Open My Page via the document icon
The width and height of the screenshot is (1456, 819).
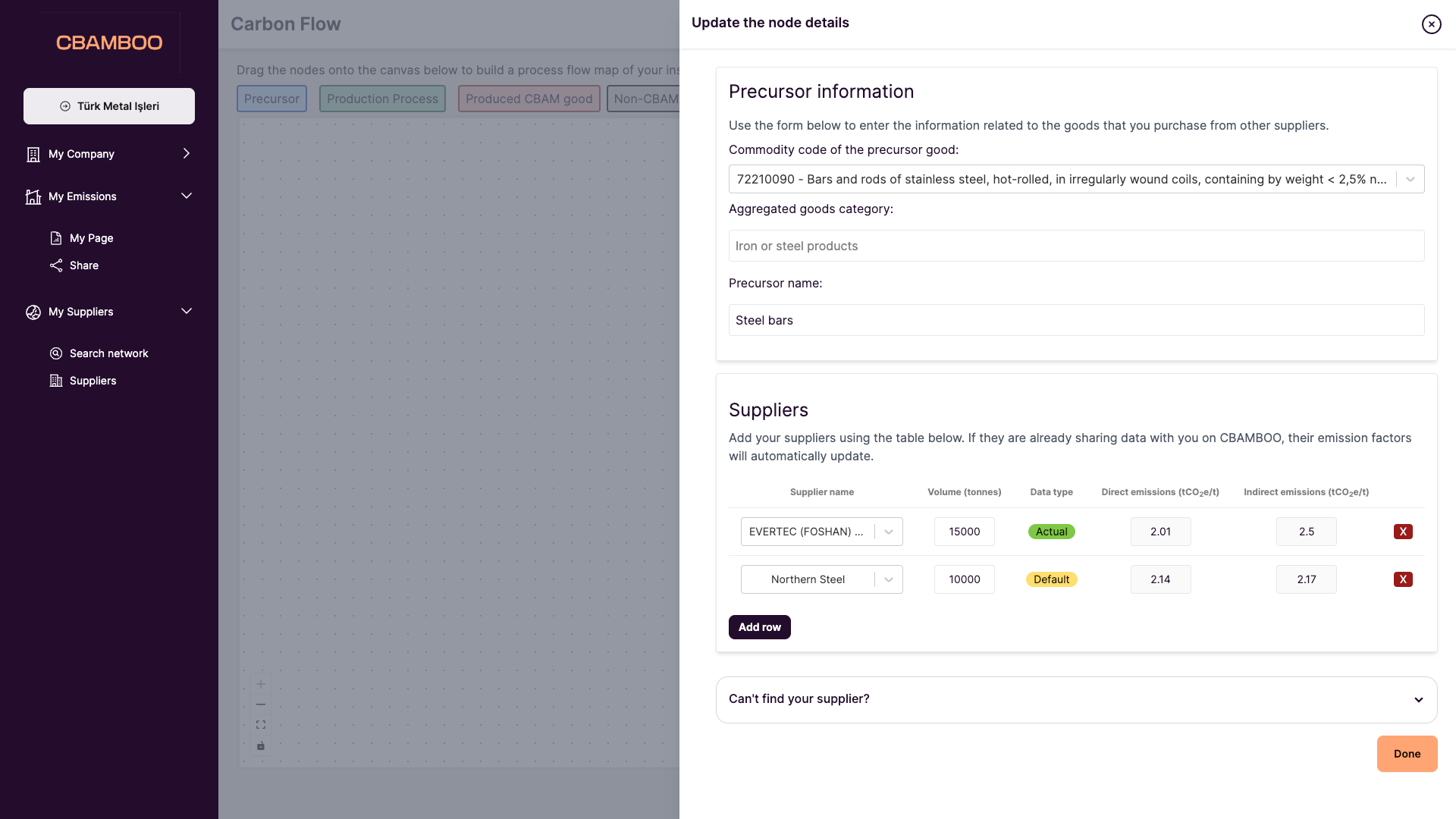tap(56, 237)
